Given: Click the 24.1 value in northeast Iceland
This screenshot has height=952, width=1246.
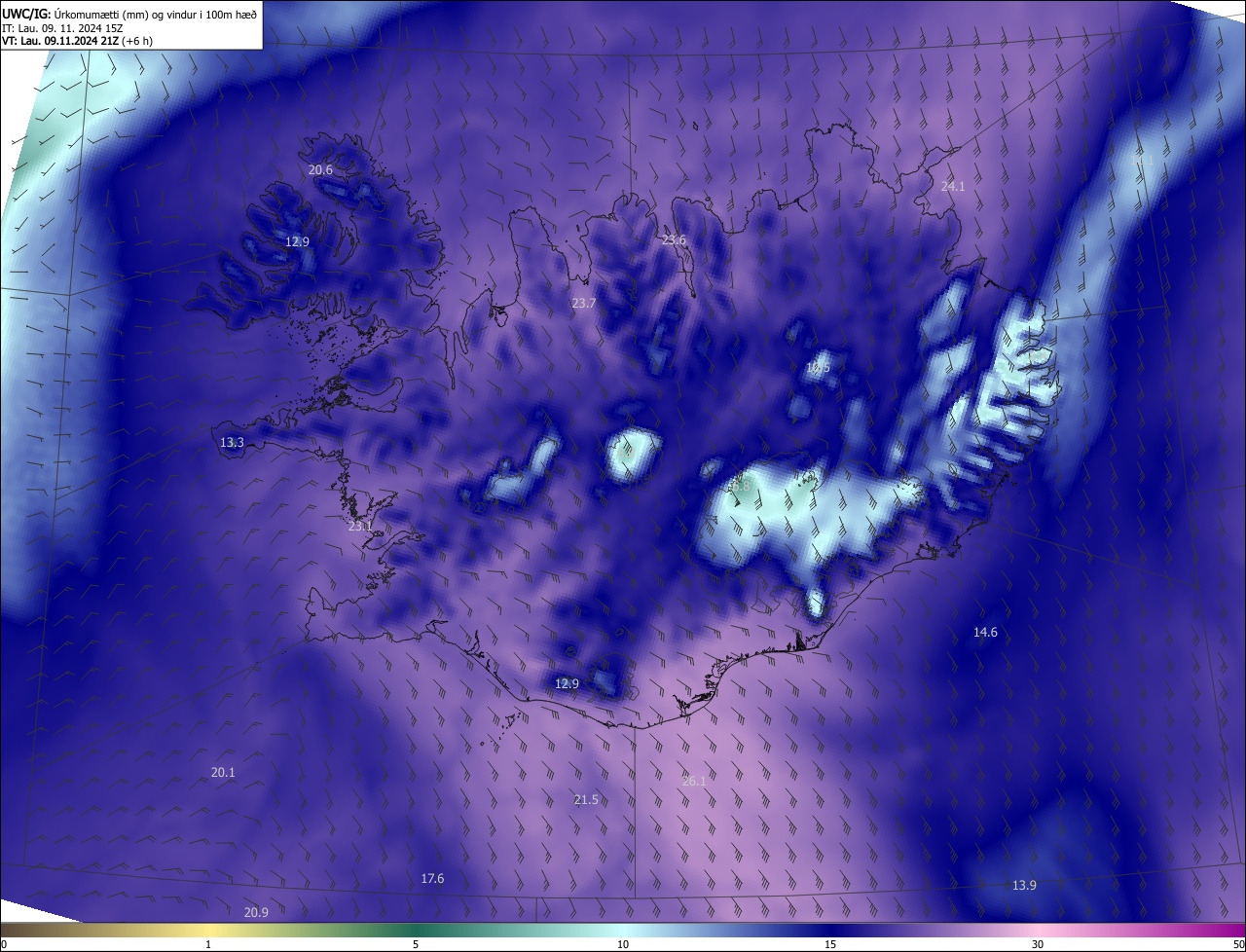Looking at the screenshot, I should [953, 186].
